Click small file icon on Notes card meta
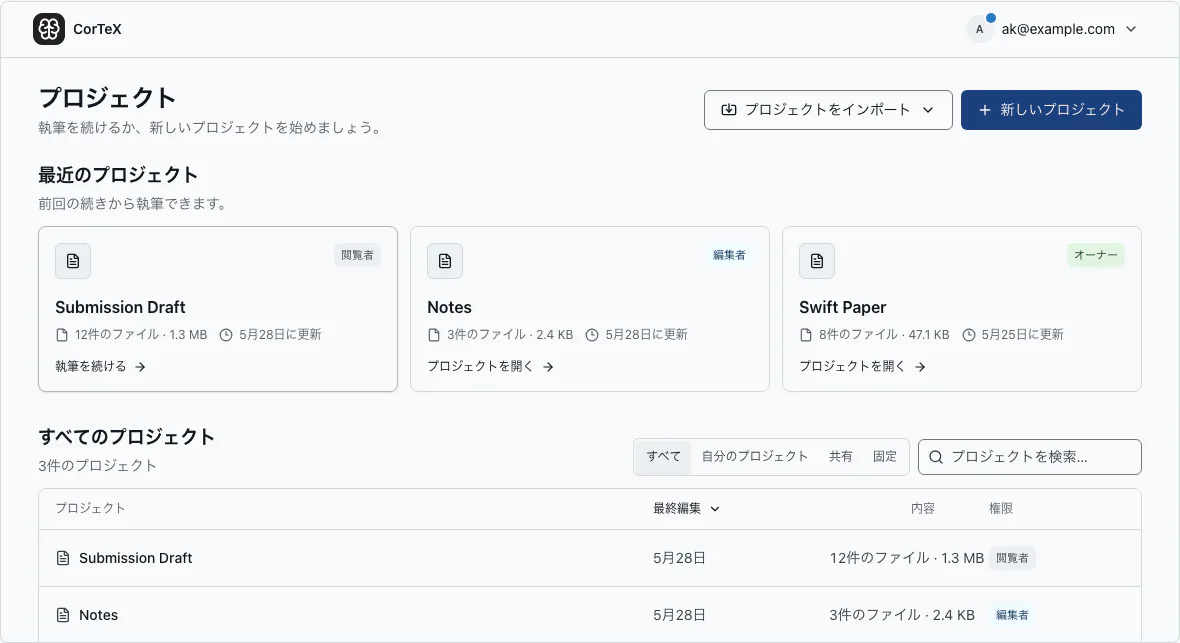 [434, 335]
